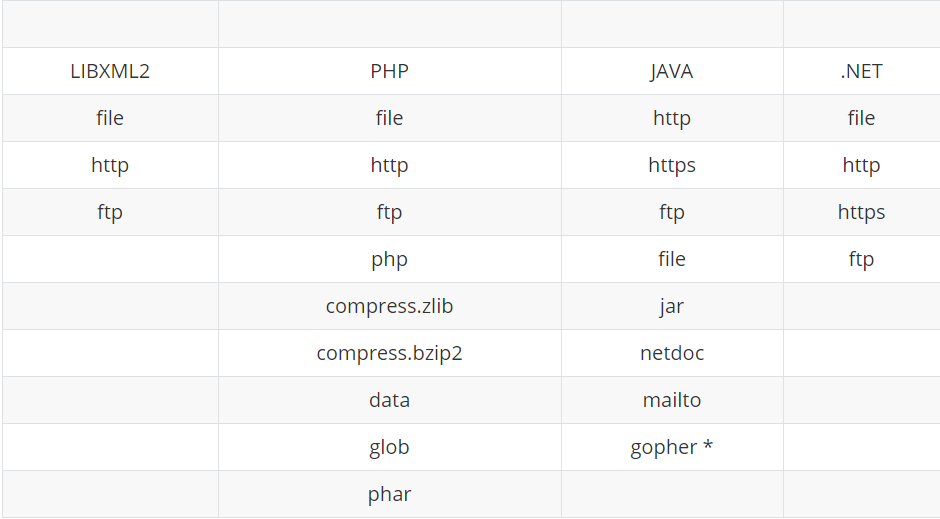This screenshot has height=519, width=940.
Task: Select 'compress.zlib' cell in PHP column
Action: click(389, 306)
